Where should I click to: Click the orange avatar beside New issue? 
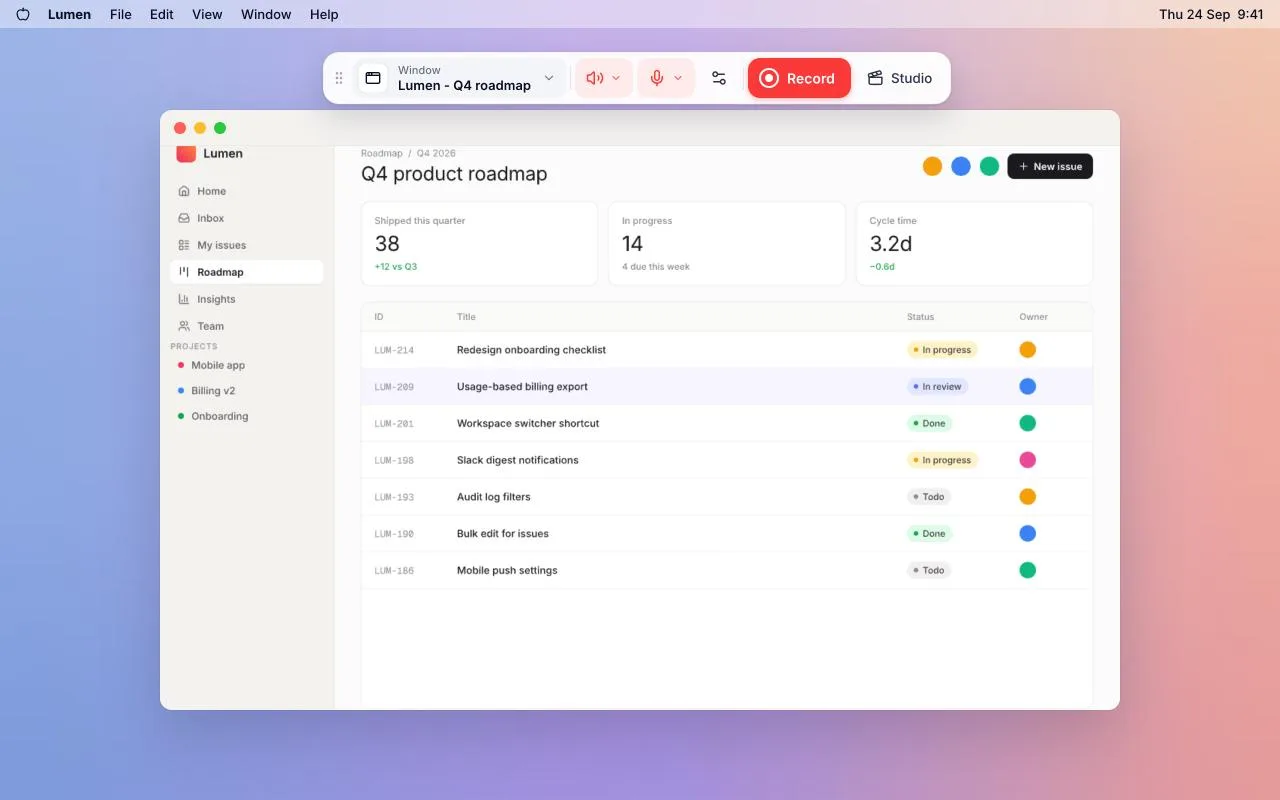click(x=932, y=166)
